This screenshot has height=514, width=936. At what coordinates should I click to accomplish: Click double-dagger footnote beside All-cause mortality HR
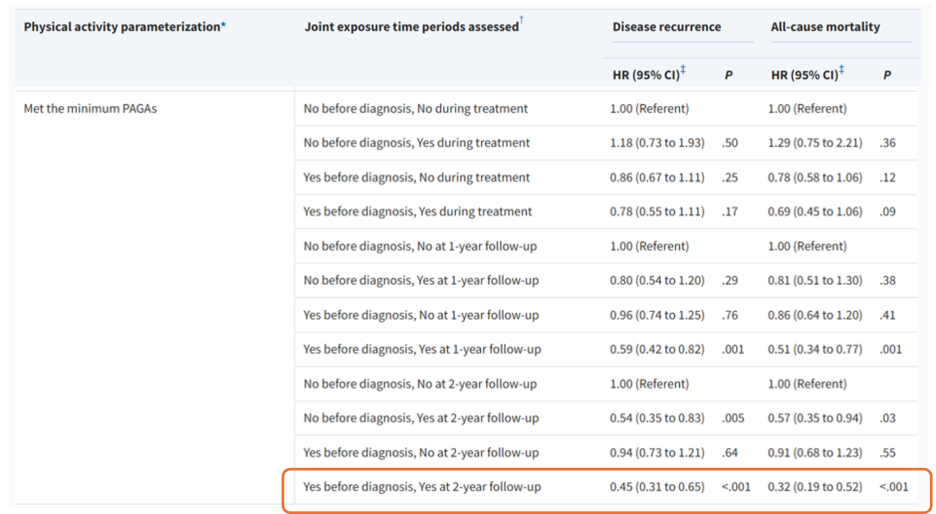841,70
